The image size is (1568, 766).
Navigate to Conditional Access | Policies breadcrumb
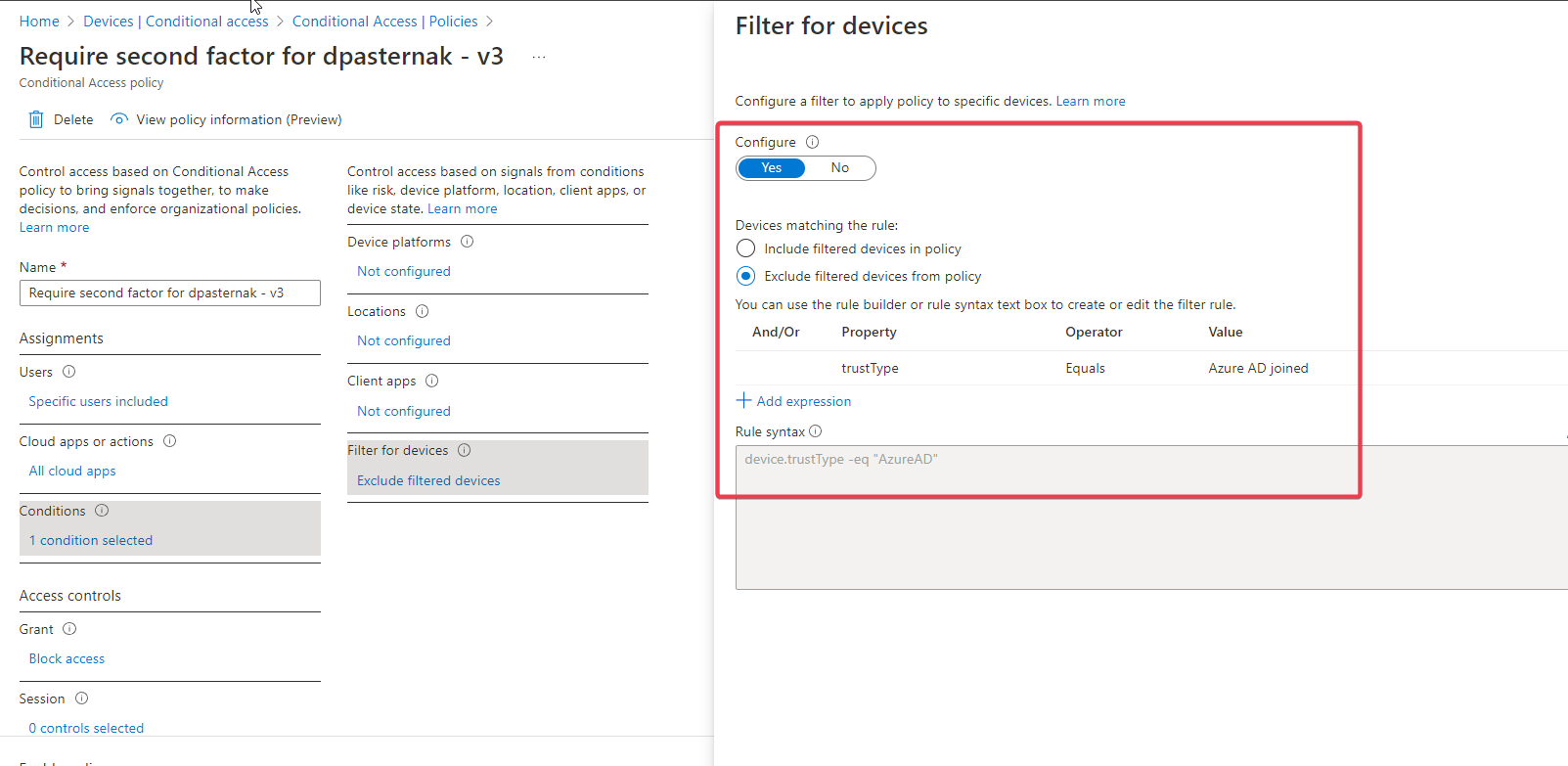pyautogui.click(x=384, y=22)
